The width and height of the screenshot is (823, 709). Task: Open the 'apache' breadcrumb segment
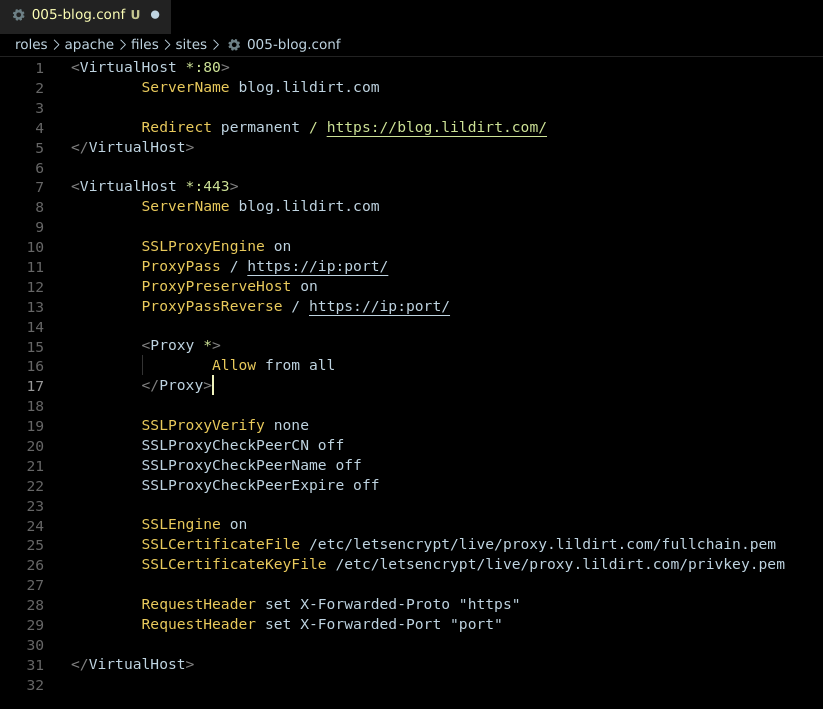click(x=89, y=44)
